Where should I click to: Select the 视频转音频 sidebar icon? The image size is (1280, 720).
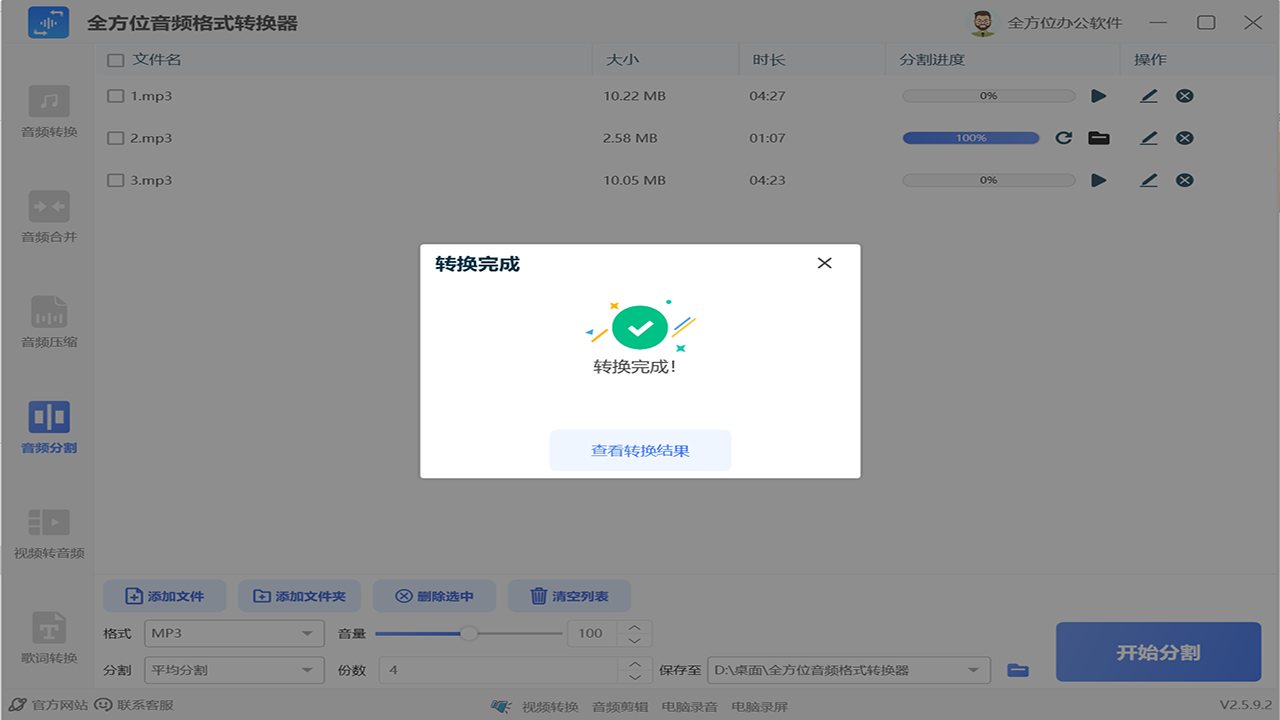47,528
